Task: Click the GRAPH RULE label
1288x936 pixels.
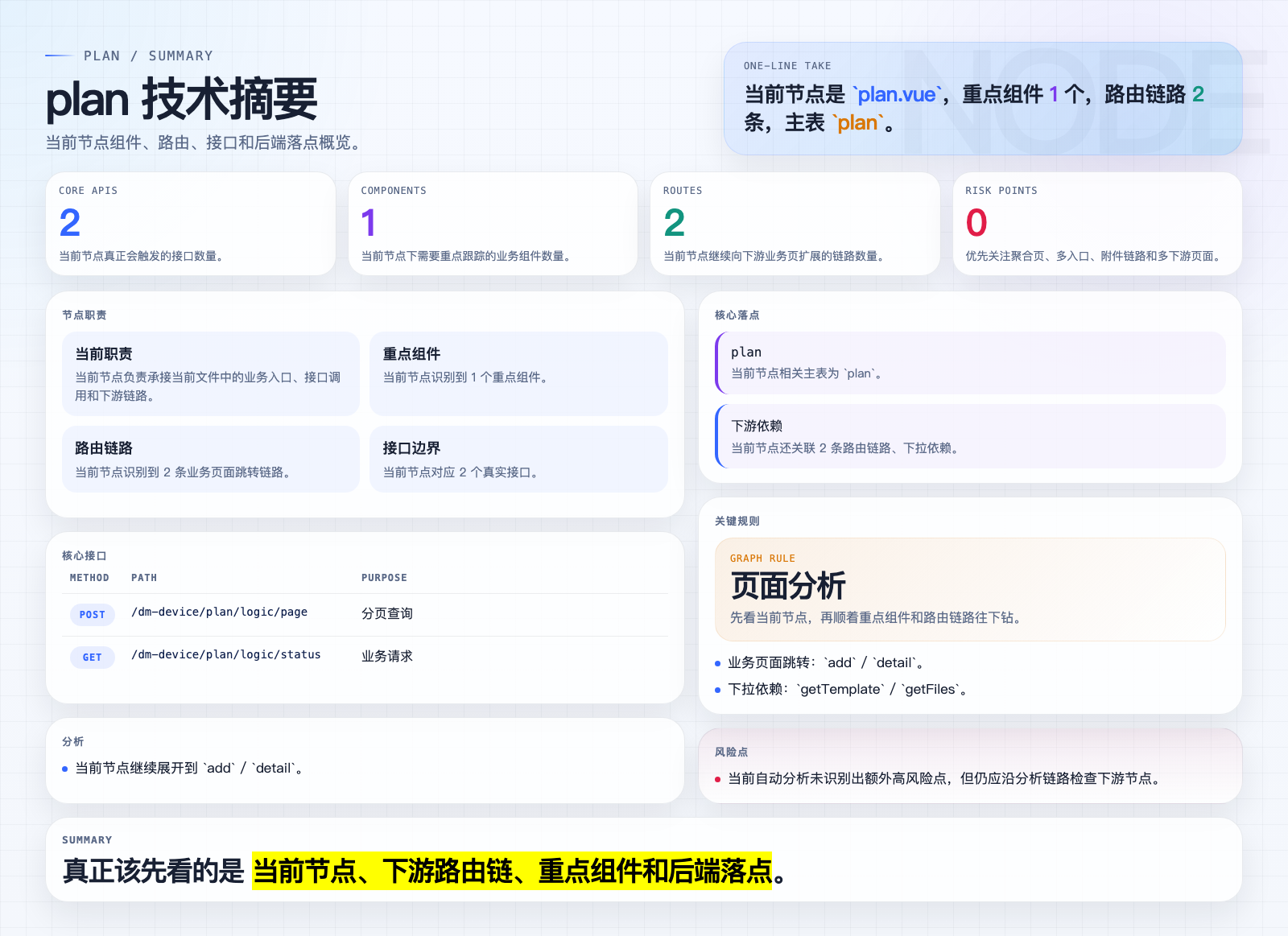Action: [x=762, y=559]
